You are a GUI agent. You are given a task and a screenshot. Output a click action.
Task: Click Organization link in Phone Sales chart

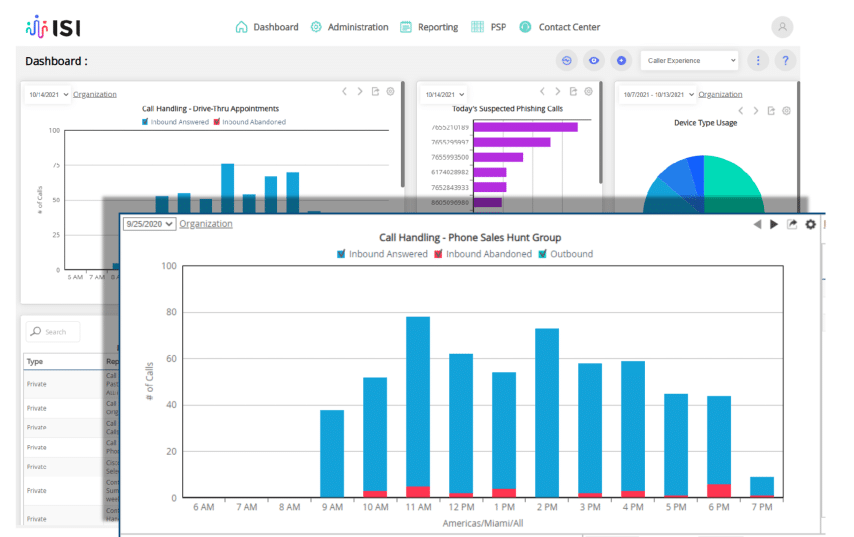click(206, 224)
